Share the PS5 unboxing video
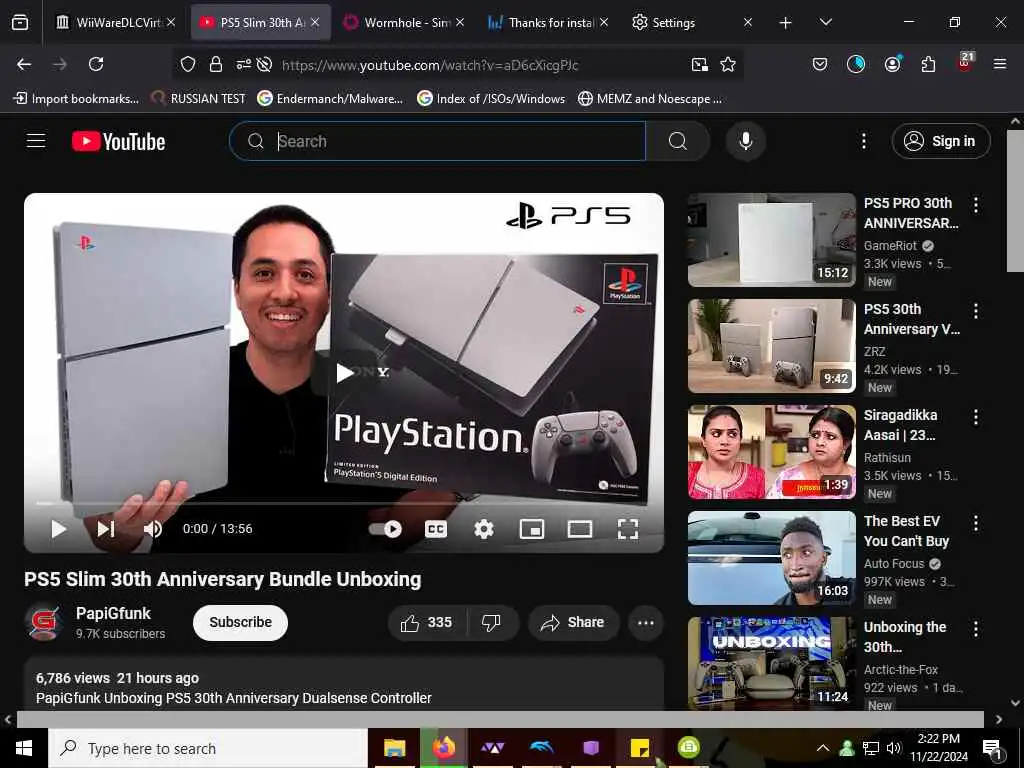 (573, 622)
